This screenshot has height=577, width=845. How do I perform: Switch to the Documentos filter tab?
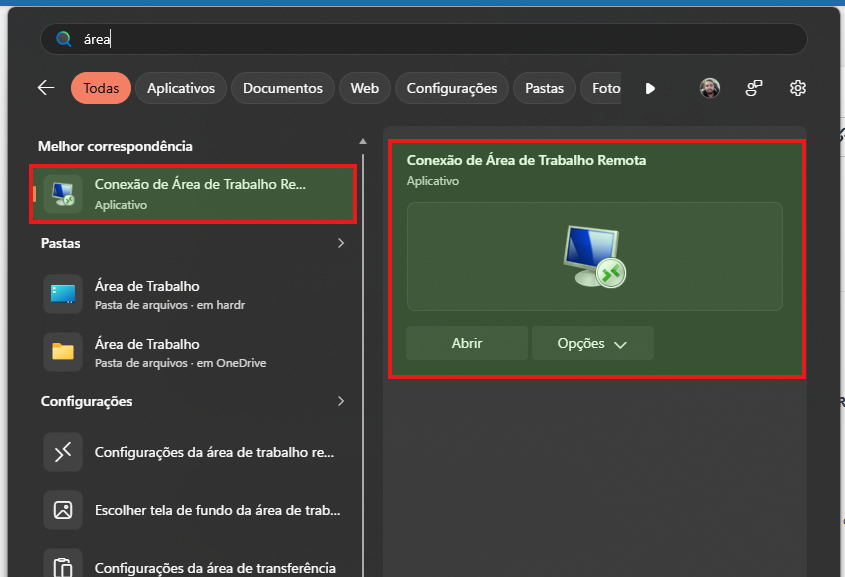[x=283, y=88]
